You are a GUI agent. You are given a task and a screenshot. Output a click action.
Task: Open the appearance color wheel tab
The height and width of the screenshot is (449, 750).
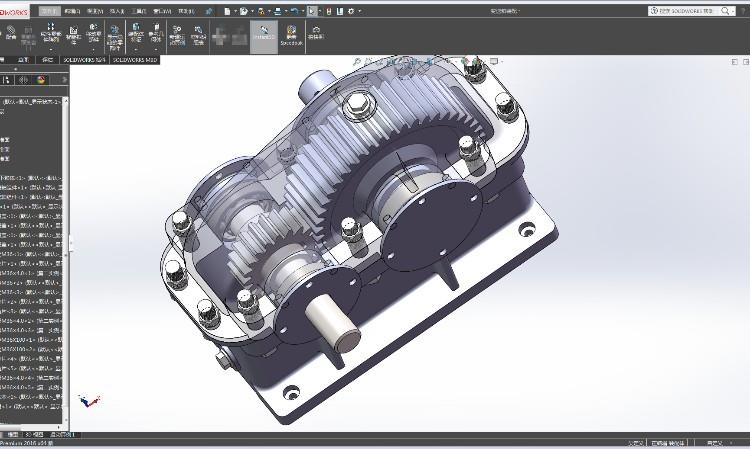41,79
